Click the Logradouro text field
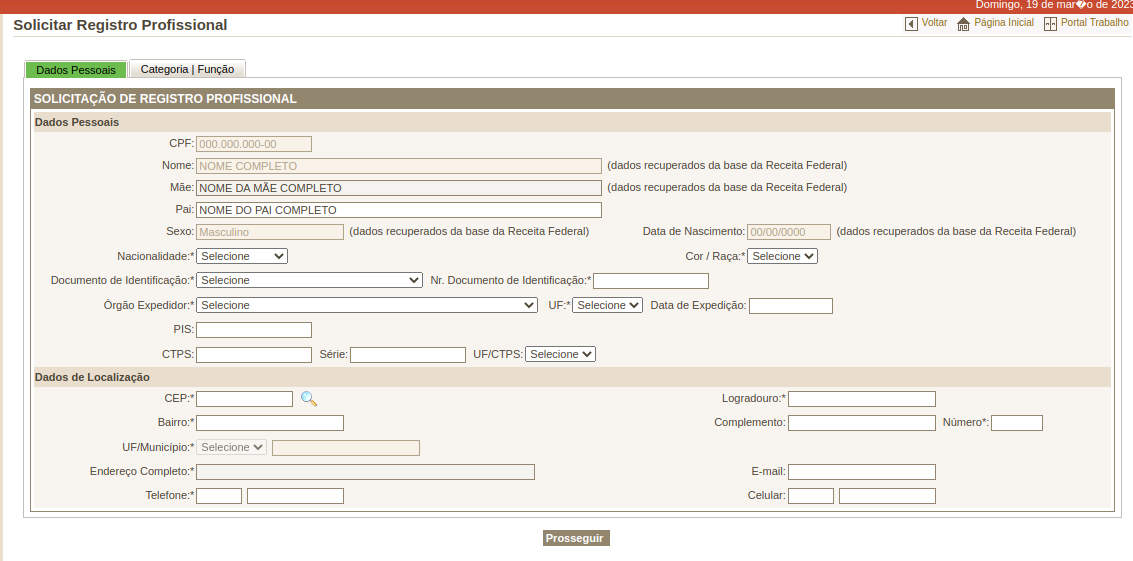Screen dimensions: 1133x561 (x=861, y=399)
